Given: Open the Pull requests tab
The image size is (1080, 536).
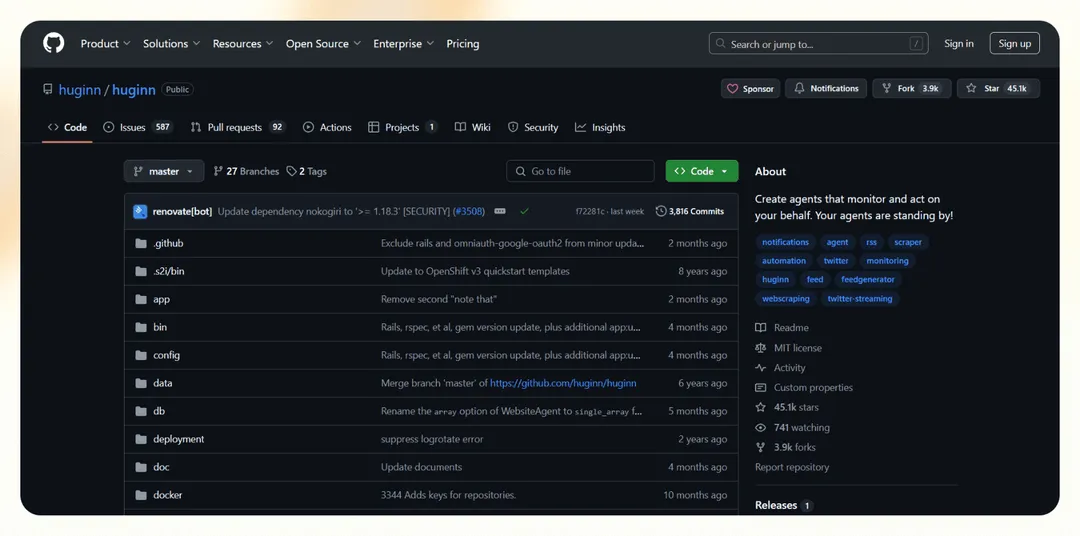Looking at the screenshot, I should (238, 127).
